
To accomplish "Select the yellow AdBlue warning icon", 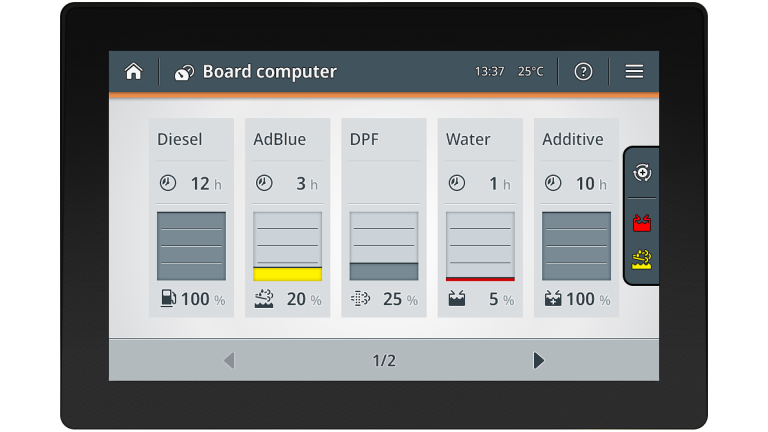I will pos(642,261).
